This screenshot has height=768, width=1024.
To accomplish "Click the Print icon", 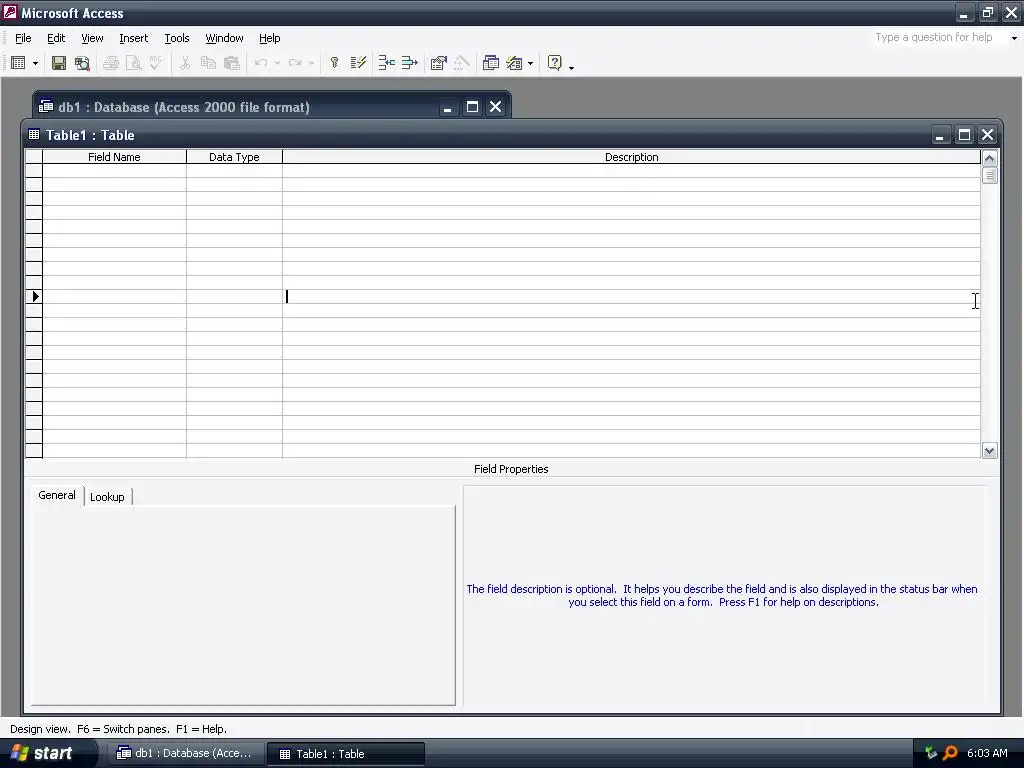I will pyautogui.click(x=111, y=63).
